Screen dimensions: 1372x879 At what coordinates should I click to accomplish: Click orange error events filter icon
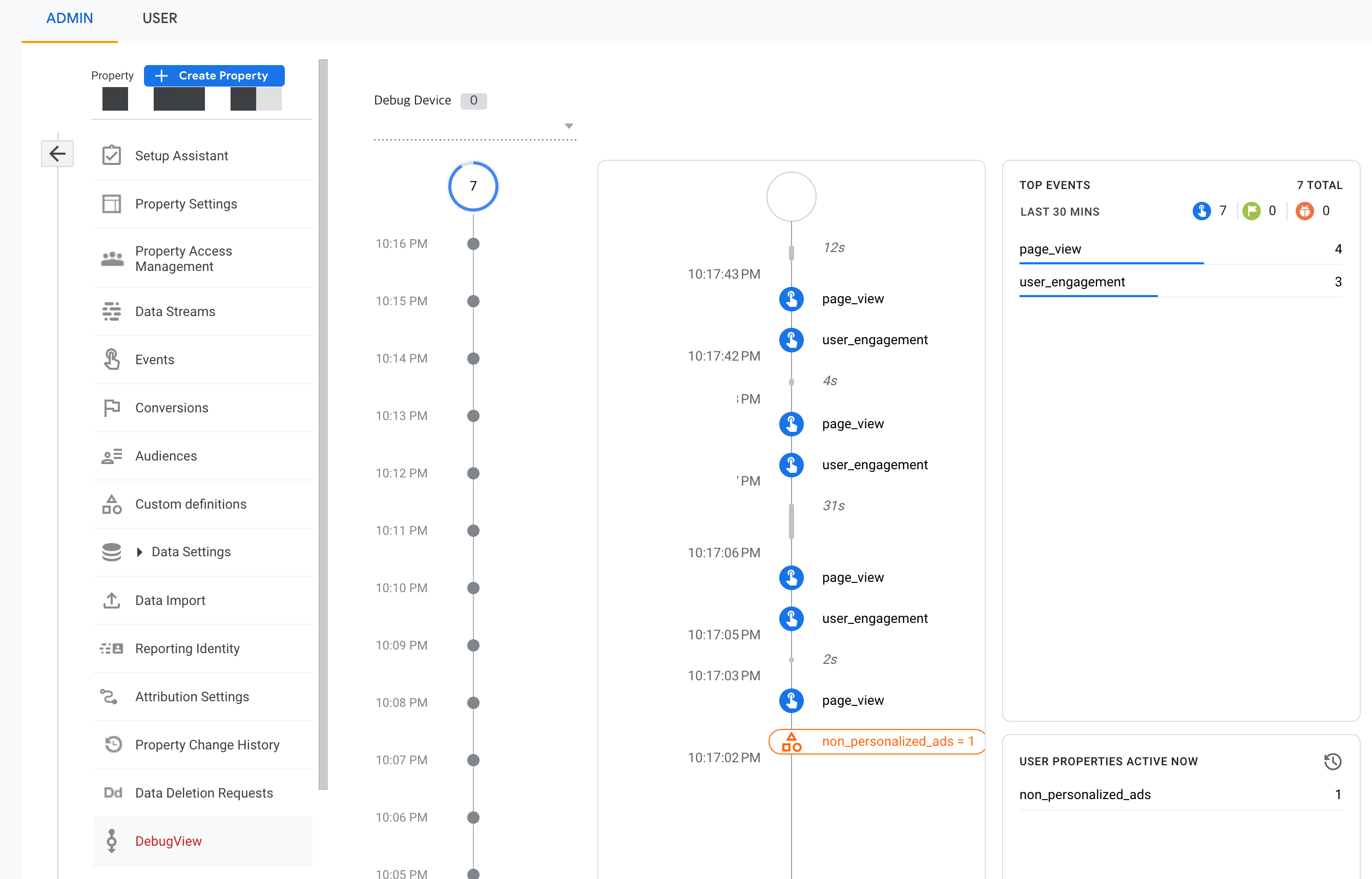pos(1305,211)
